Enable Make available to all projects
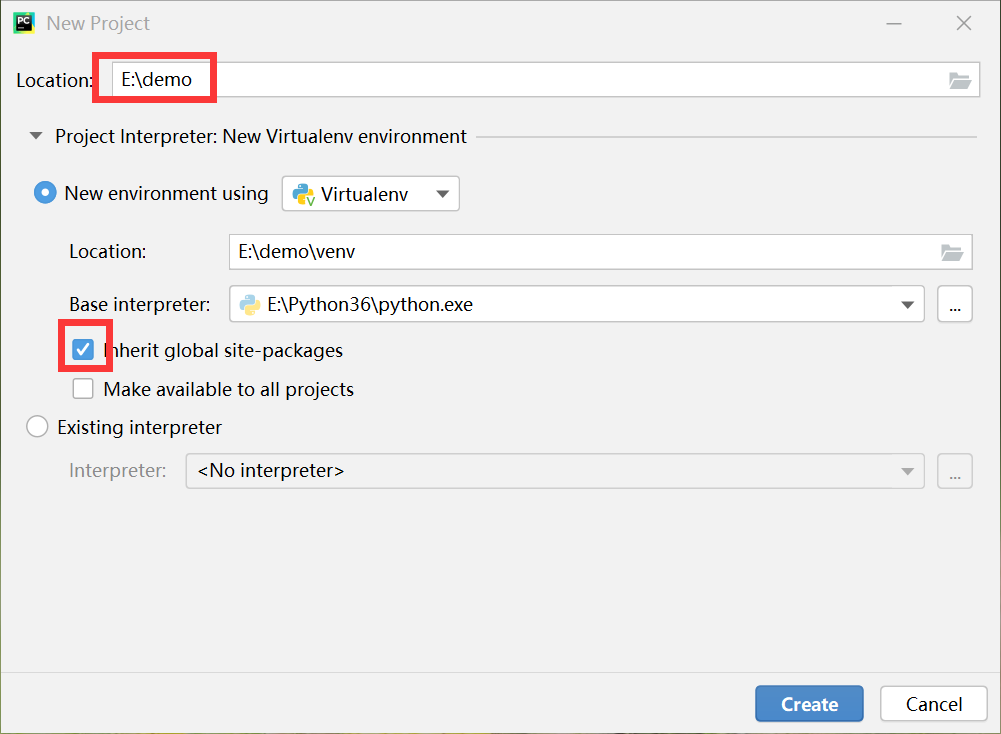1001x734 pixels. (x=83, y=389)
